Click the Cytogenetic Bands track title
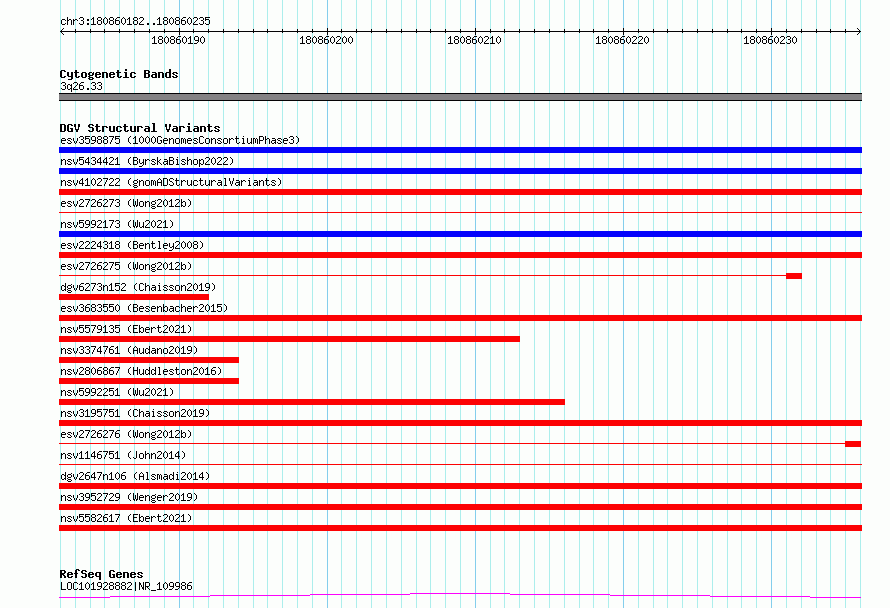 point(119,74)
